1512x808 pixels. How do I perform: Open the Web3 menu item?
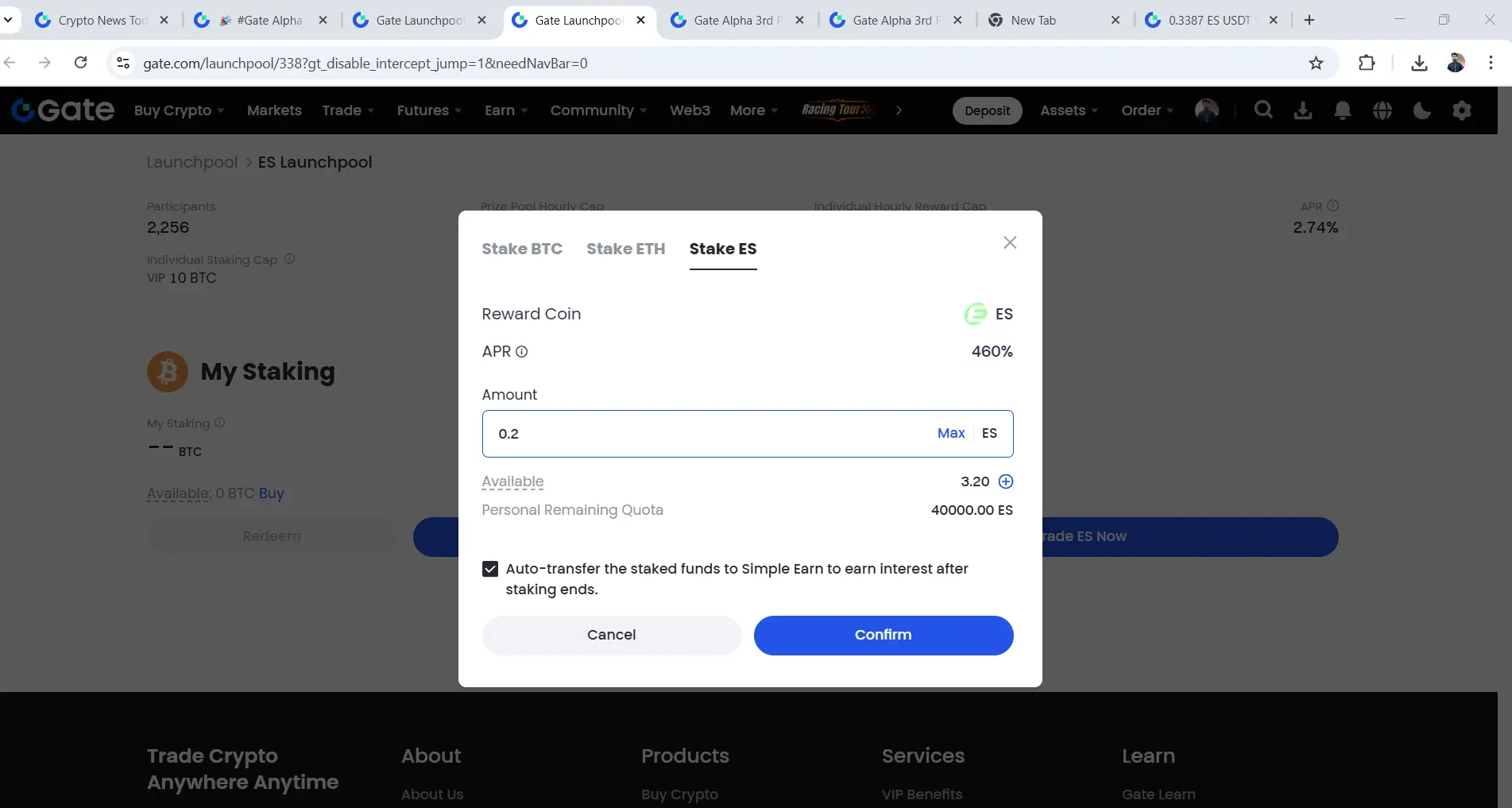tap(690, 110)
